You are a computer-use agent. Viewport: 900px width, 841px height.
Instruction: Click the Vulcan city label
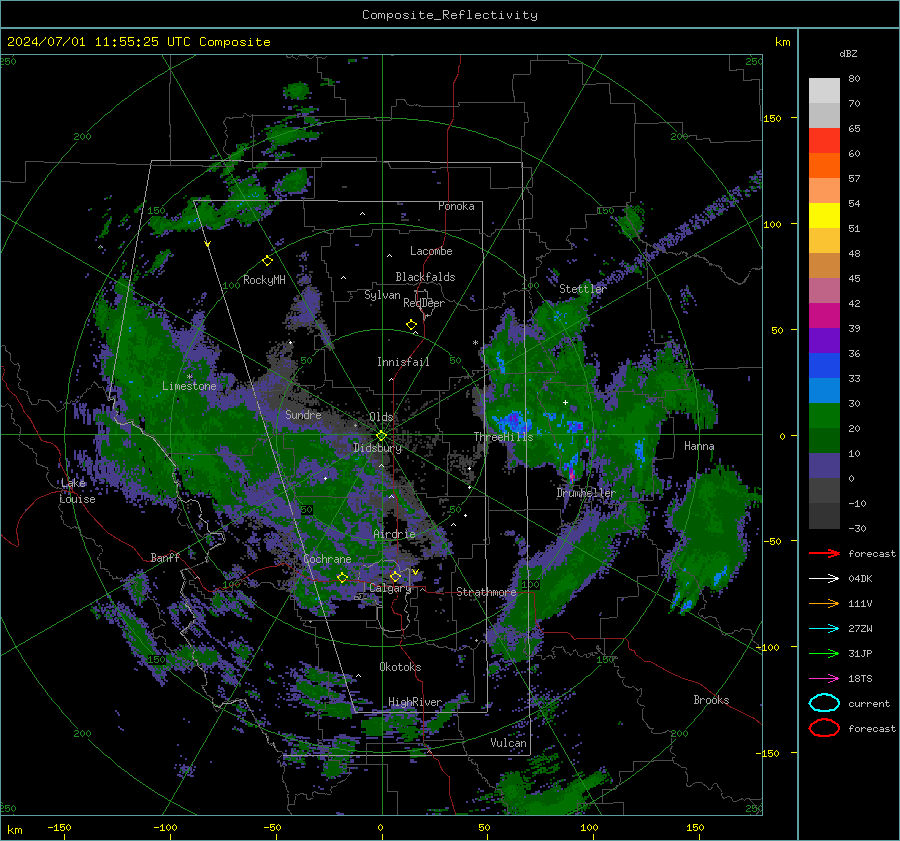509,743
